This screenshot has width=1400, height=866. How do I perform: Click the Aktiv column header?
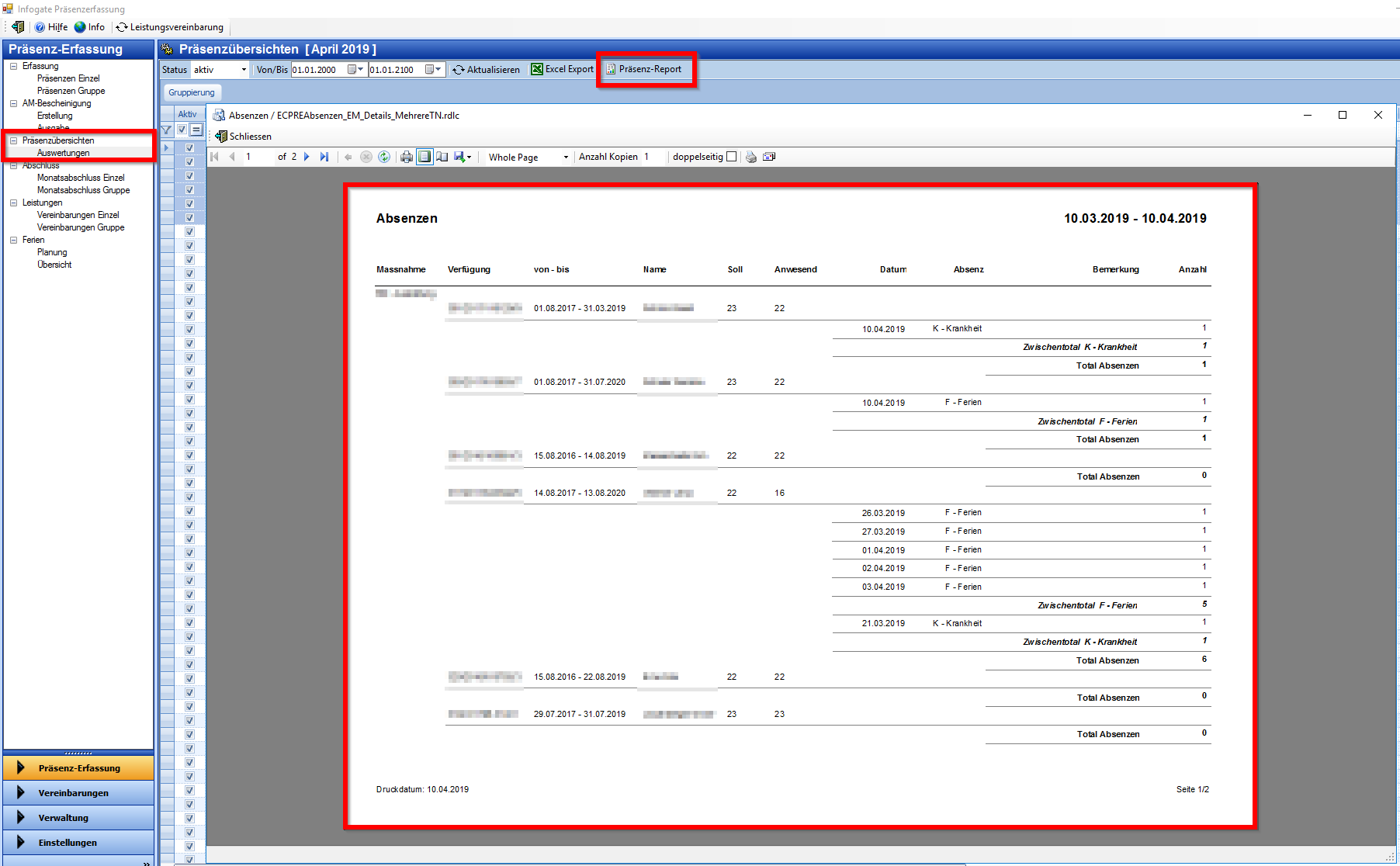tap(188, 114)
